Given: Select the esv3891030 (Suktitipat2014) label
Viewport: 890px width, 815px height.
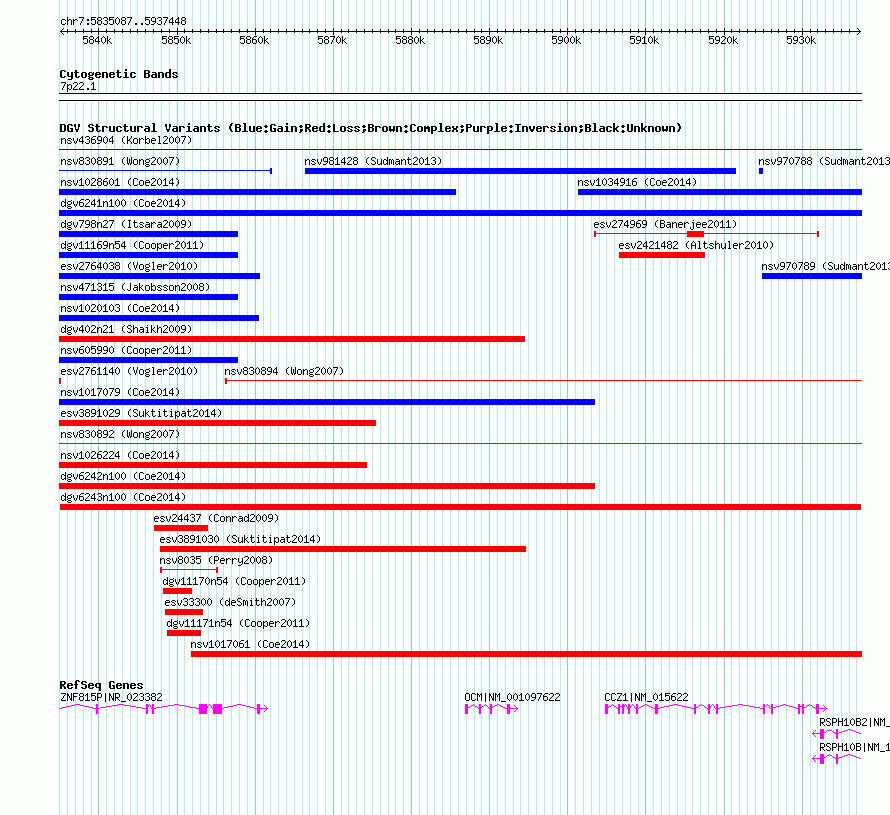Looking at the screenshot, I should click(240, 539).
